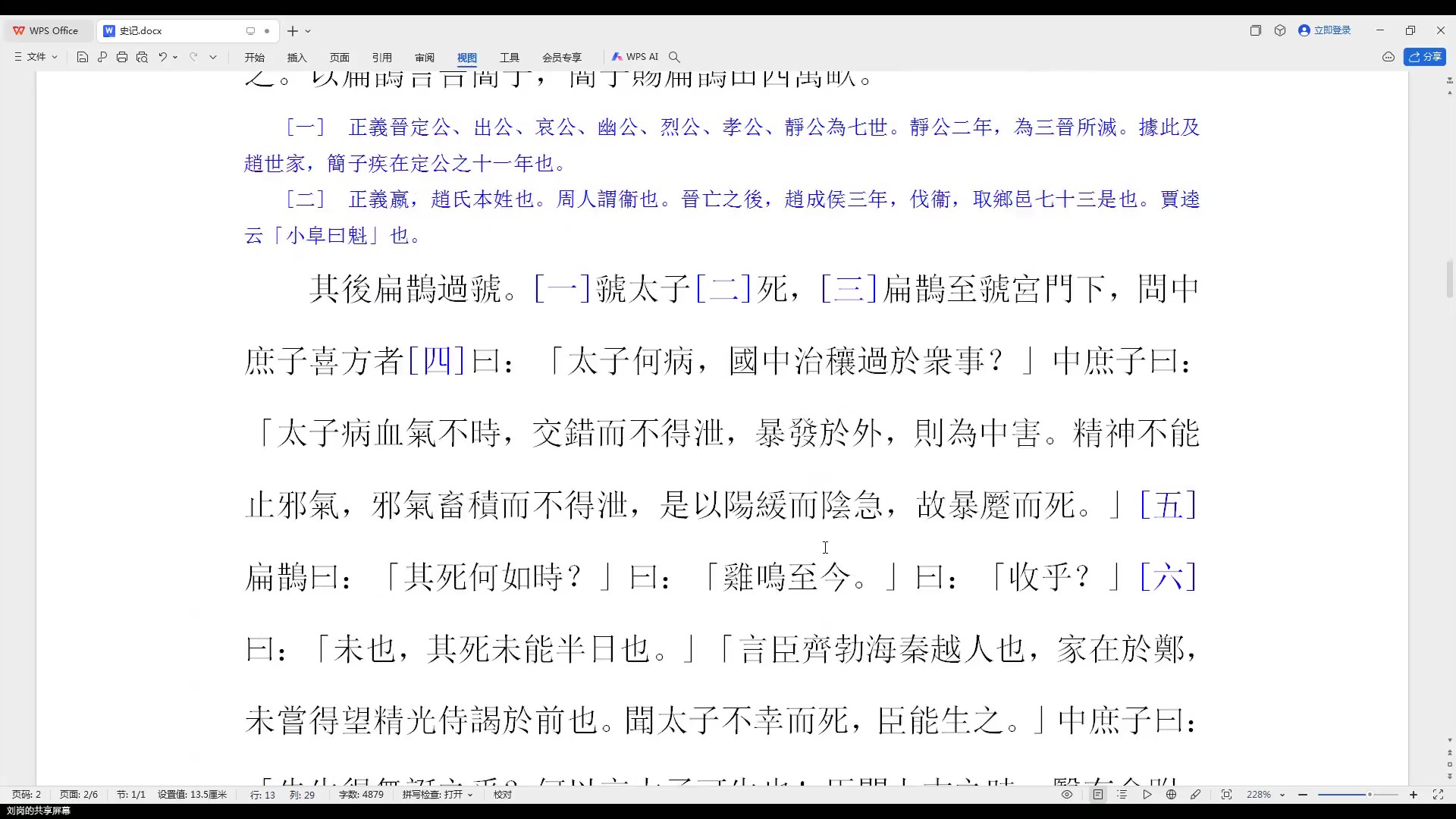Redo the last undone action
Screen dimensions: 1456x819
[x=193, y=57]
